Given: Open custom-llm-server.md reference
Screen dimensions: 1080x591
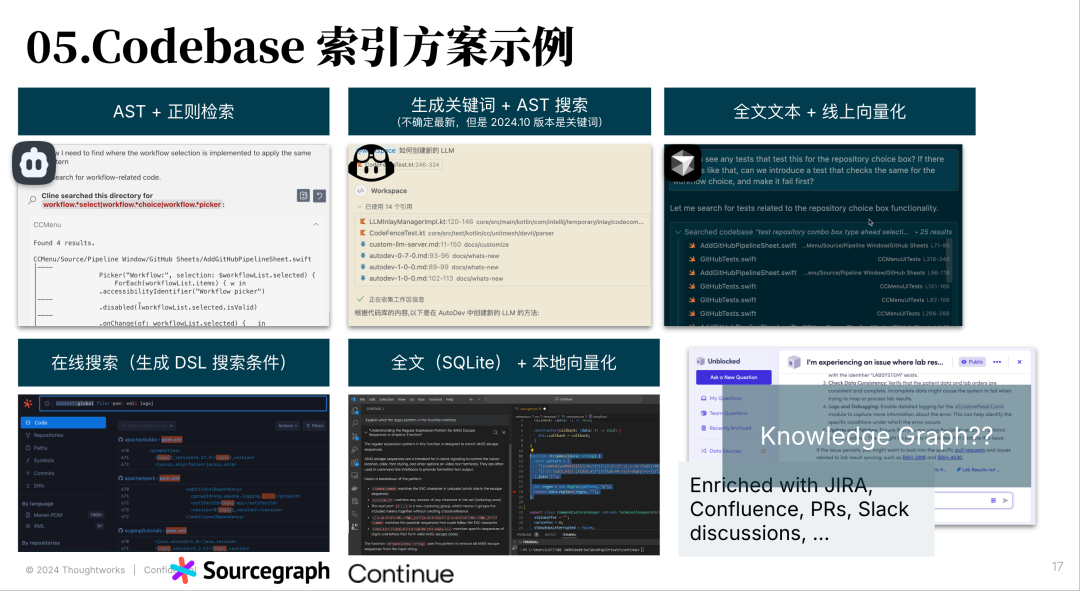Looking at the screenshot, I should coord(434,245).
